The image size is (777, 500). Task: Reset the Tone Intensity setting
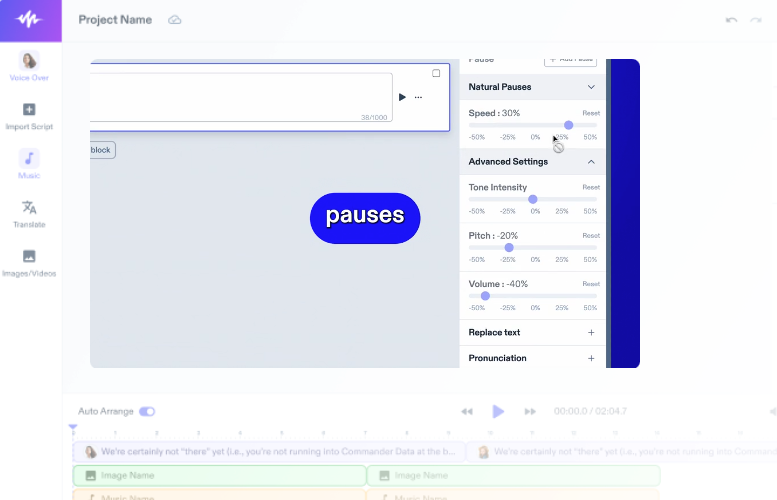pos(591,187)
